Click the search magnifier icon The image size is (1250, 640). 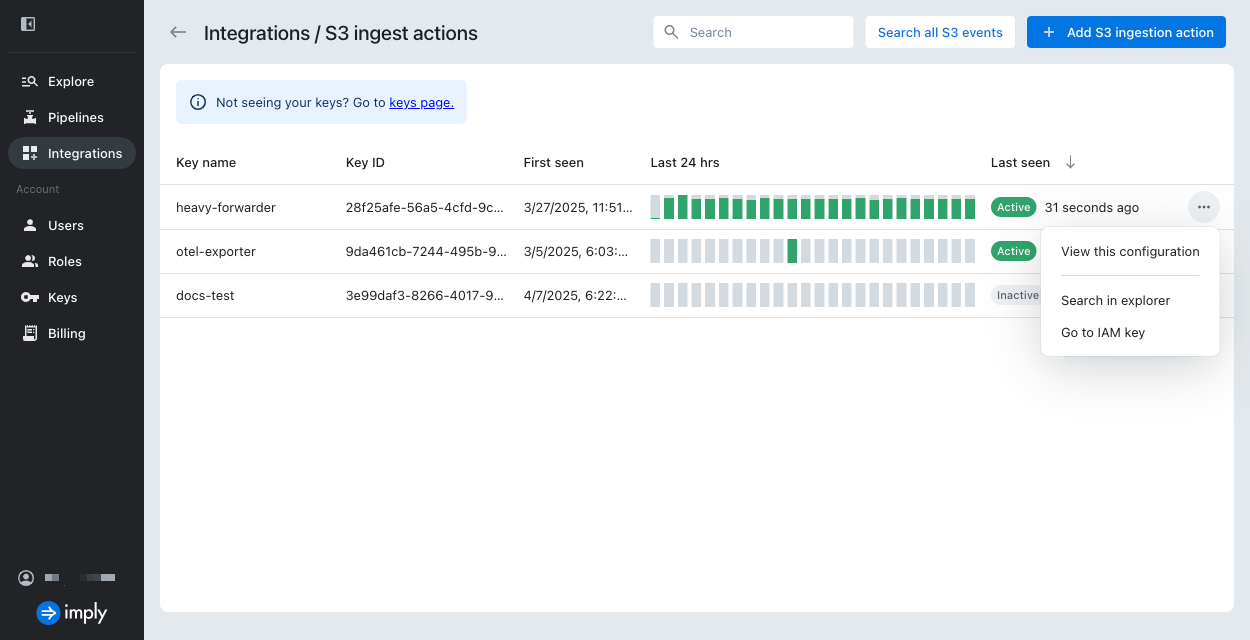click(671, 32)
